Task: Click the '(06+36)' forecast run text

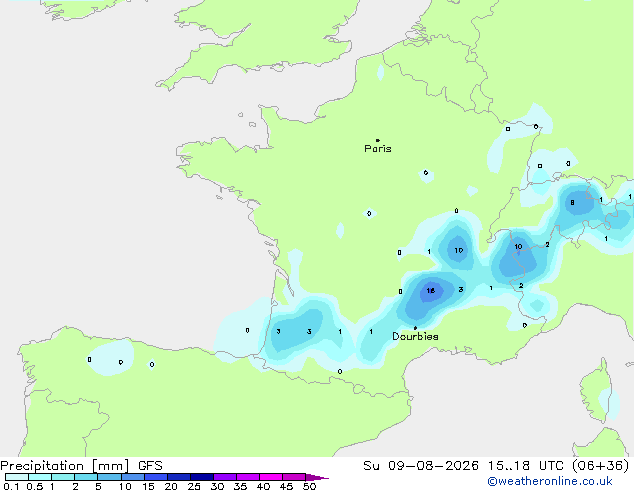Action: (601, 466)
